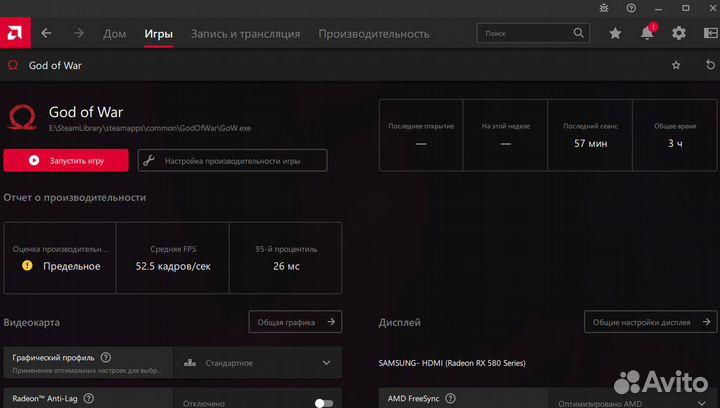Open favorites star in top toolbar

pos(615,33)
